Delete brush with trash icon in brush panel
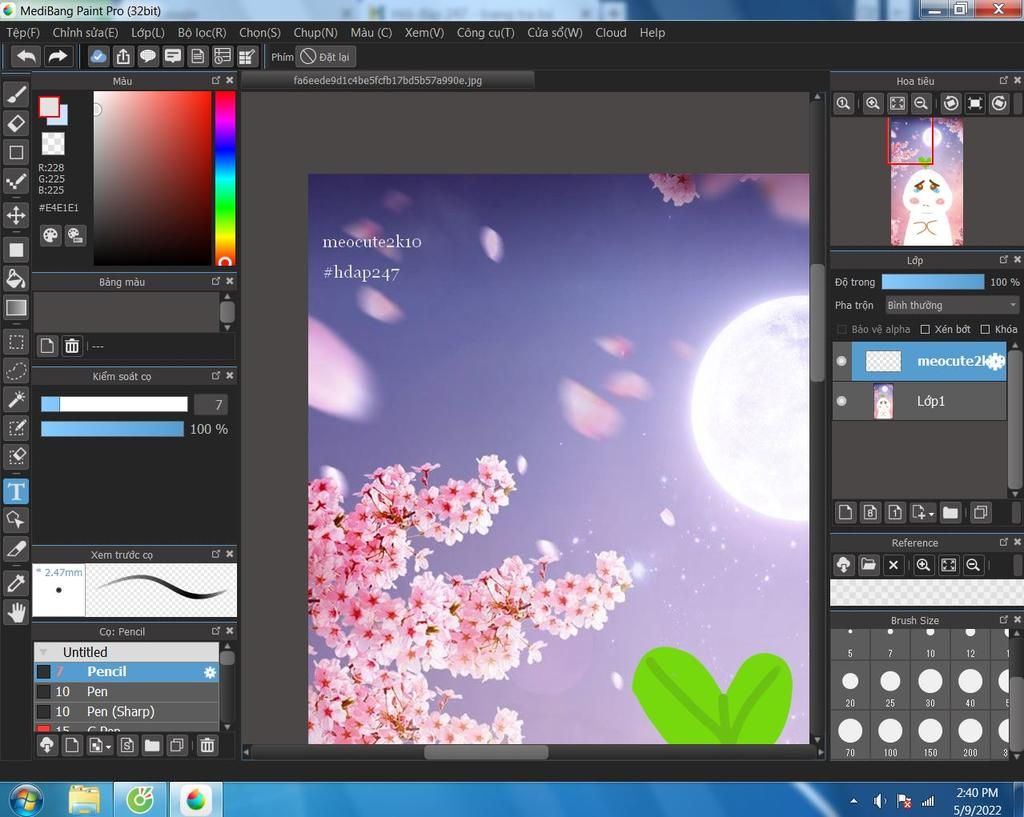The width and height of the screenshot is (1024, 817). point(207,745)
